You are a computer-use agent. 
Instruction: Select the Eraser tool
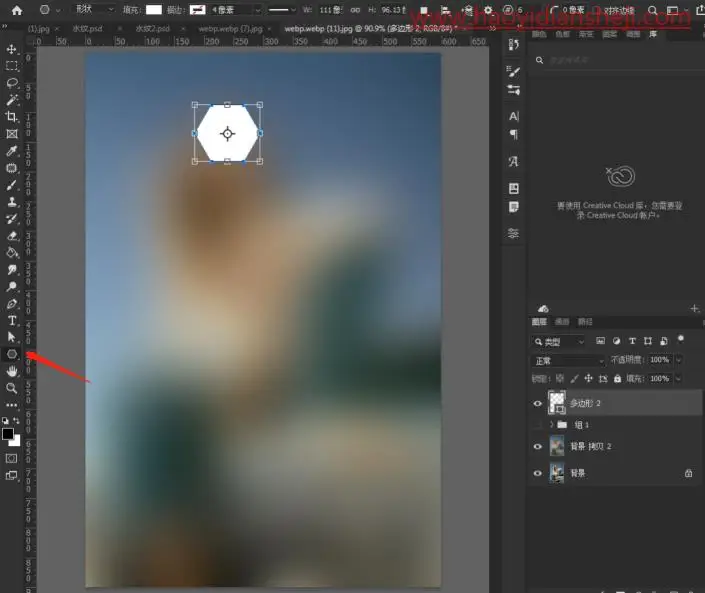12,236
